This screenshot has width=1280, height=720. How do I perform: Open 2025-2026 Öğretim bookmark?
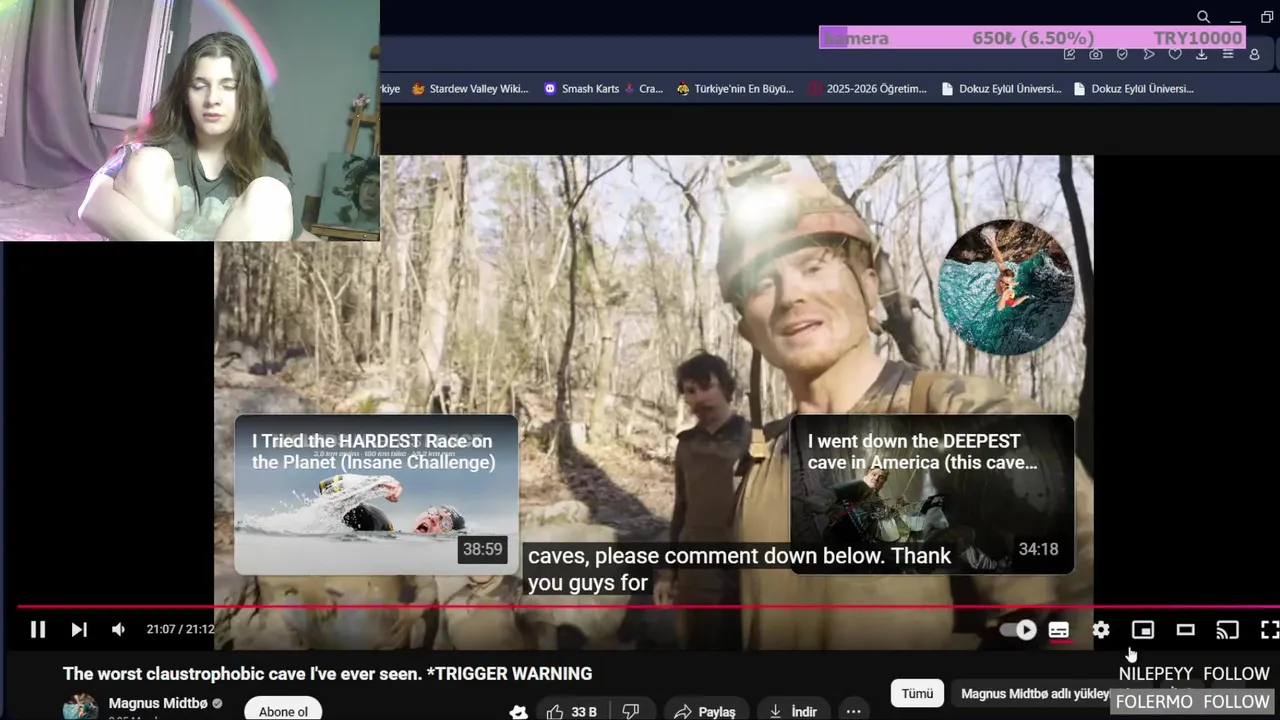(868, 89)
